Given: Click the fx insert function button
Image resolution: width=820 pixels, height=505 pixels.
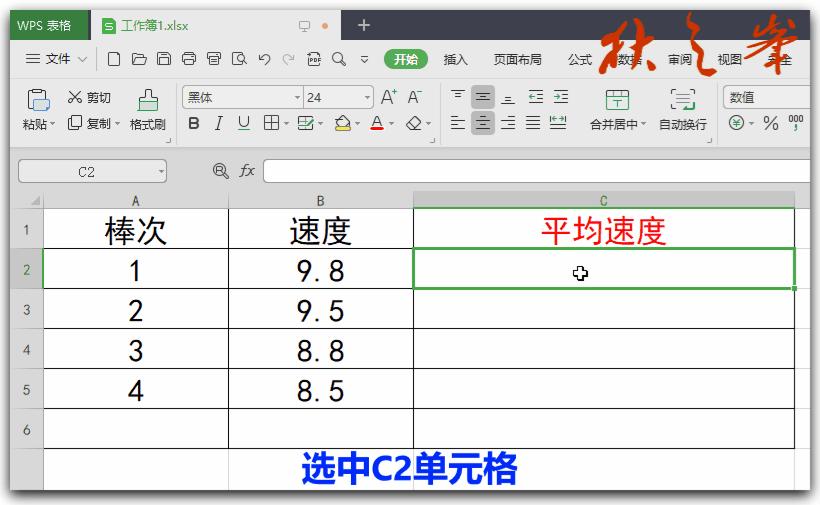Looking at the screenshot, I should click(247, 171).
